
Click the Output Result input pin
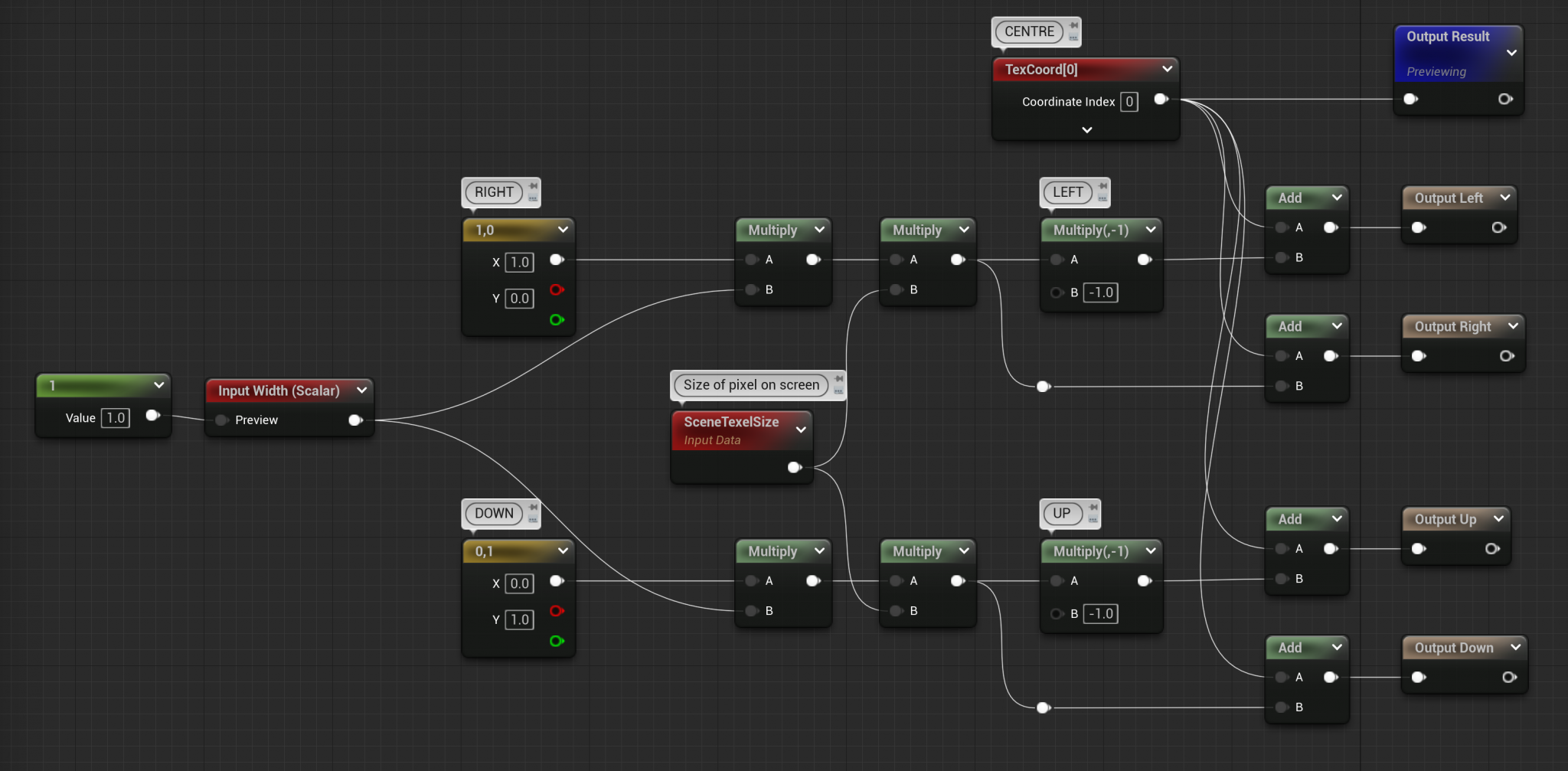[x=1410, y=99]
